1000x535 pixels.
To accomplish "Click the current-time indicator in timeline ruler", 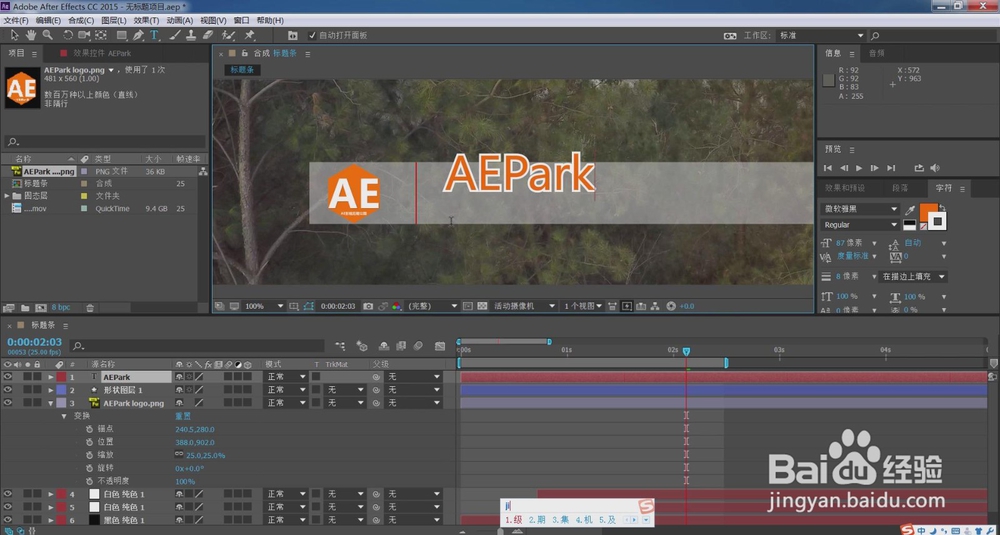I will (686, 351).
